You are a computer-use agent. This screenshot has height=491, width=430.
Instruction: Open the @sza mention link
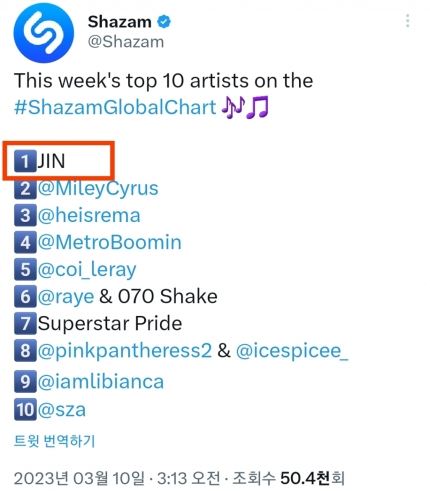(x=62, y=410)
